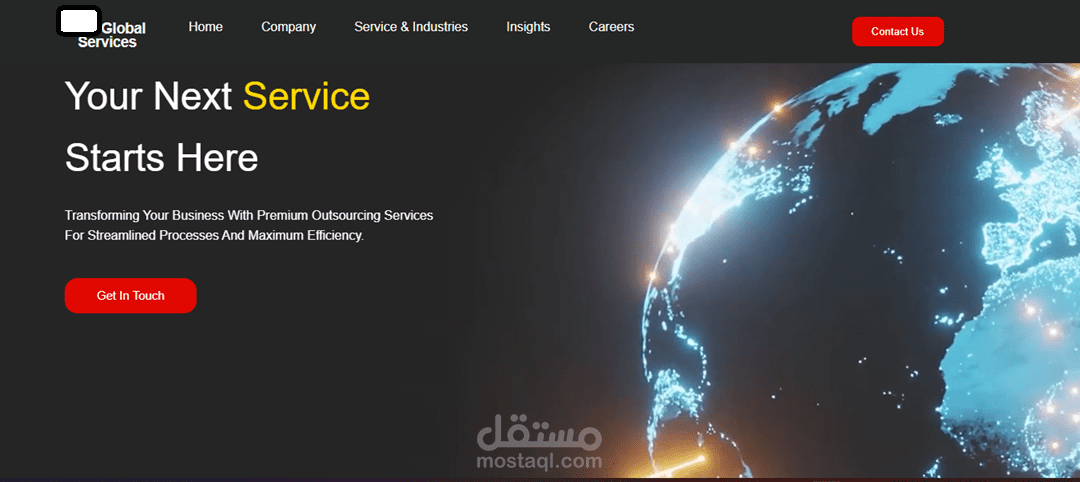Open the Company menu item
Viewport: 1080px width, 482px height.
[x=289, y=27]
